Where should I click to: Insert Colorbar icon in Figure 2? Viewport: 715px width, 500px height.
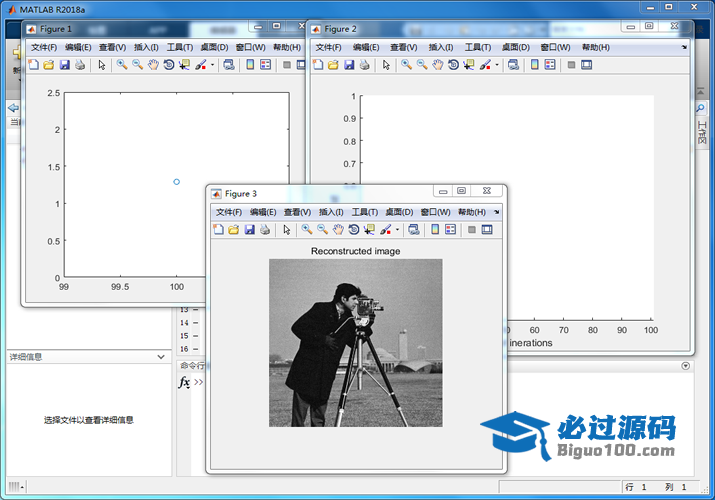[534, 65]
